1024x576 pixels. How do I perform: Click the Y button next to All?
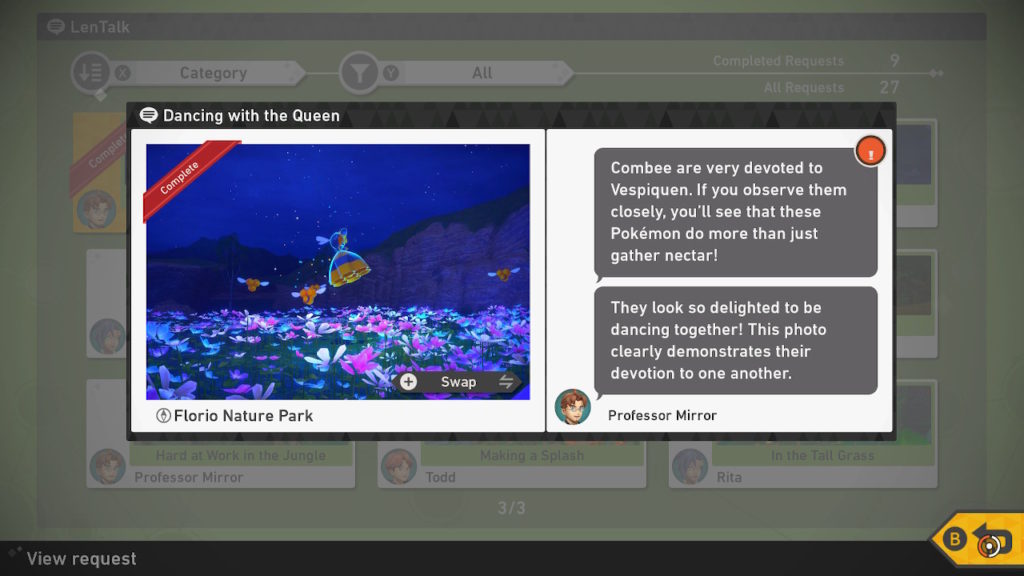[x=391, y=73]
